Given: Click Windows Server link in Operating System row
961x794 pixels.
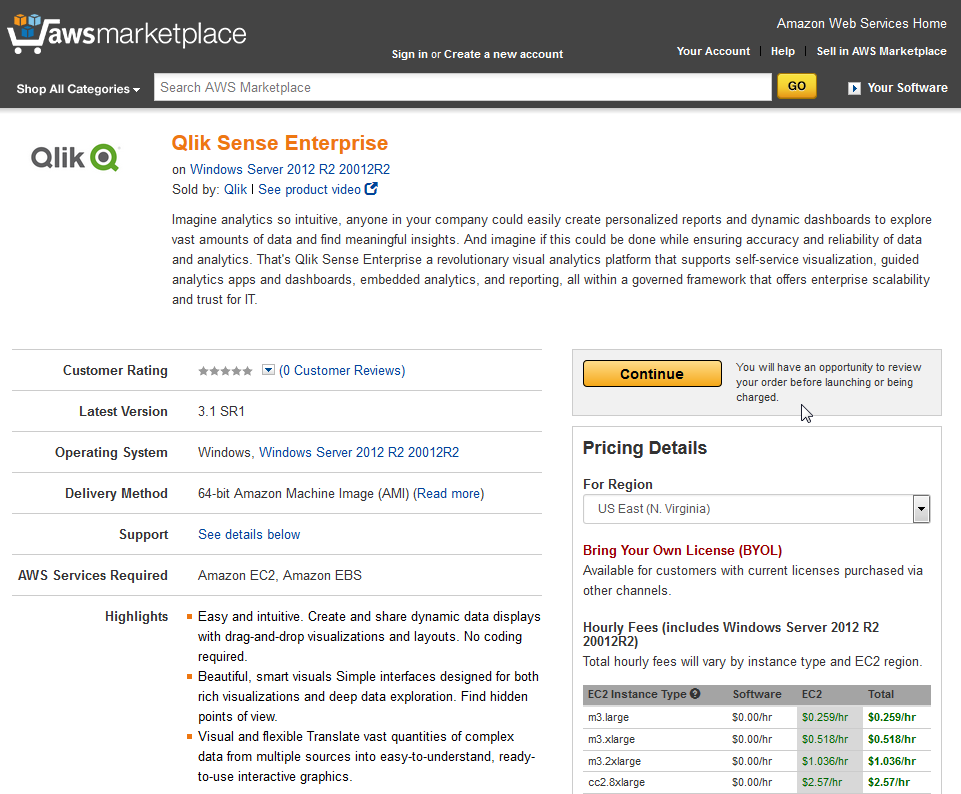Looking at the screenshot, I should (x=359, y=452).
